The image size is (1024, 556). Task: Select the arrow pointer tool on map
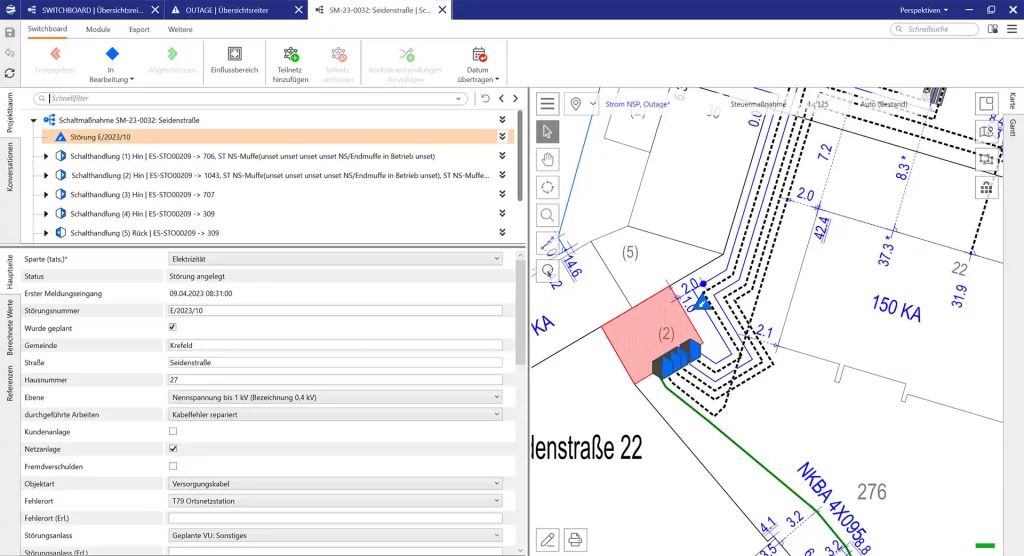pos(547,132)
